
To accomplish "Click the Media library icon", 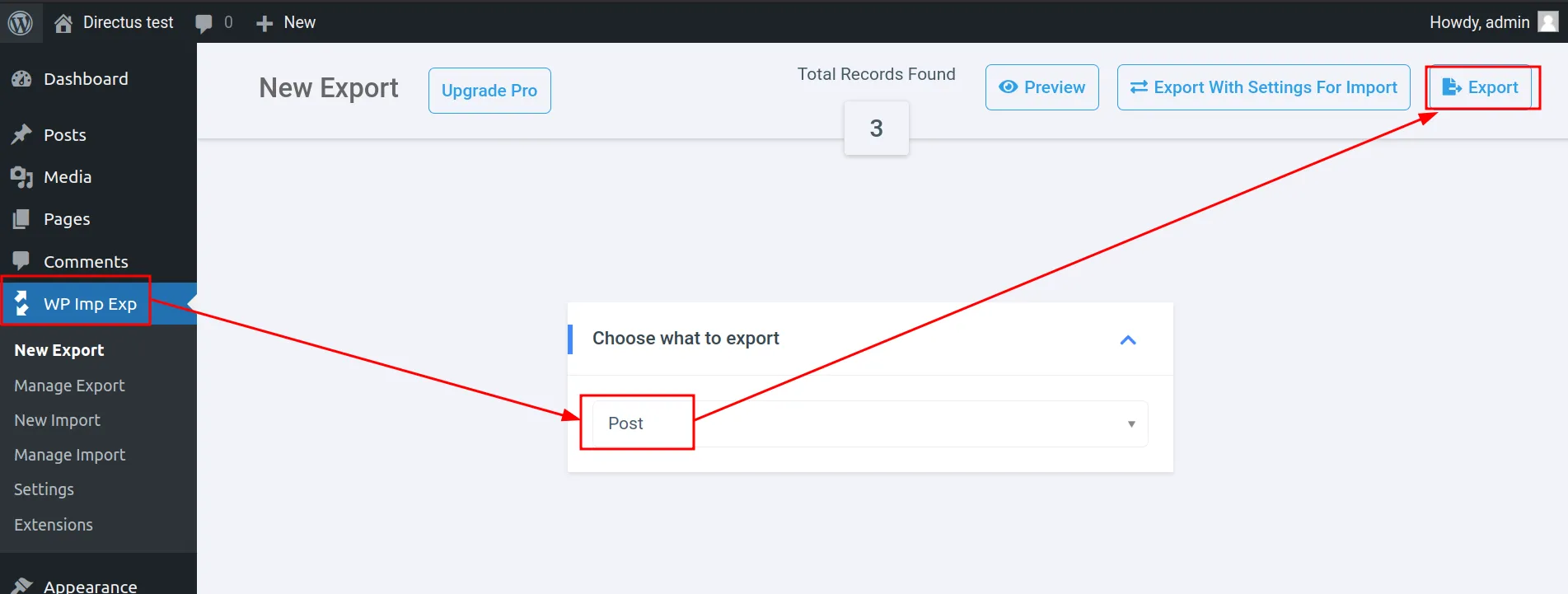I will (x=22, y=176).
